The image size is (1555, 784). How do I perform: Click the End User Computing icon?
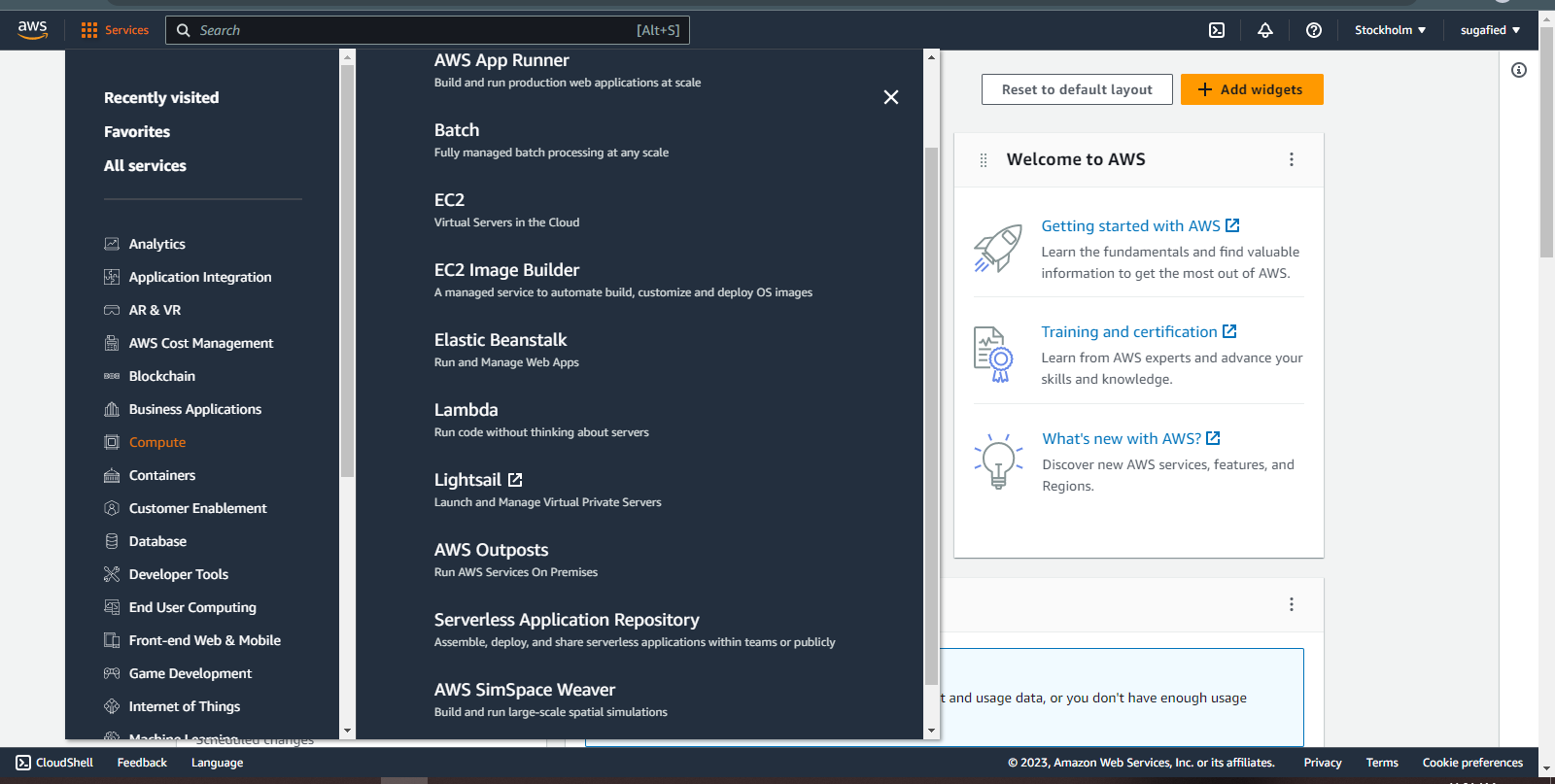click(112, 607)
